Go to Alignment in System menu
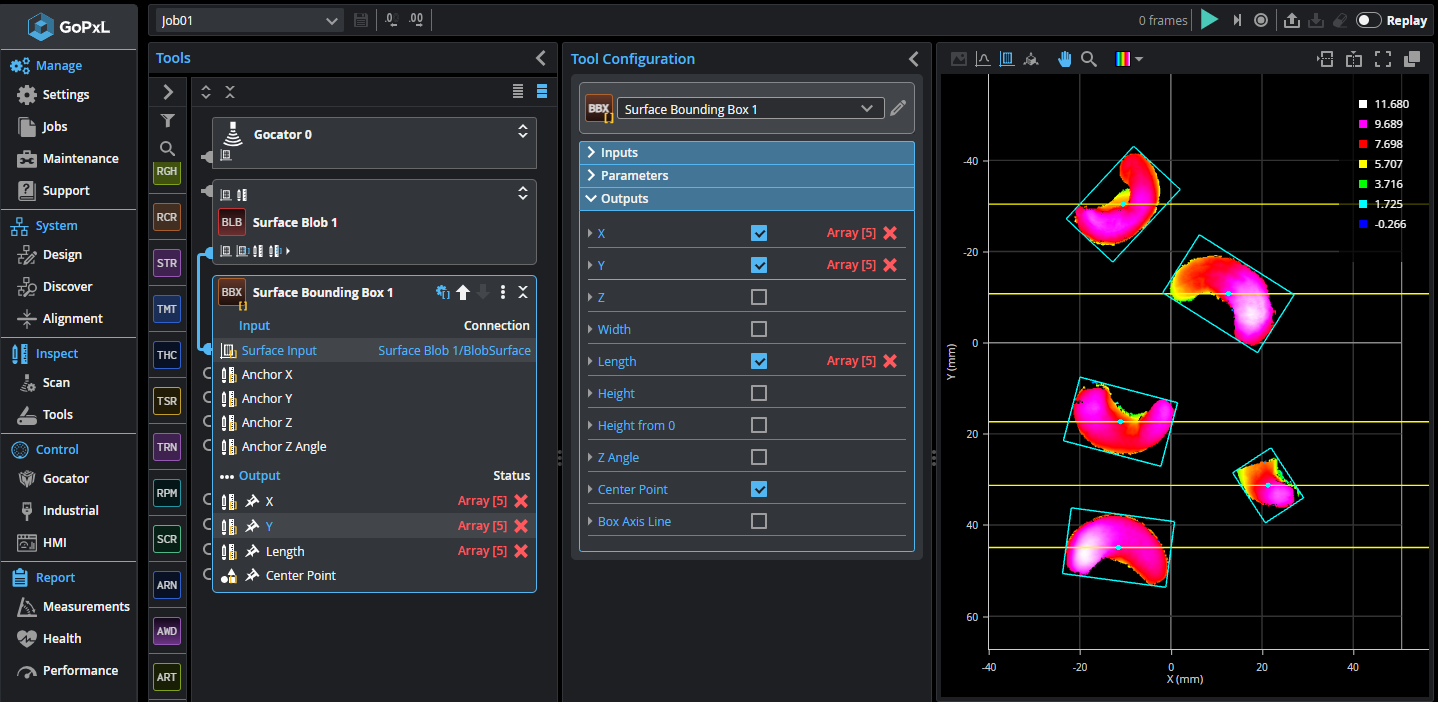This screenshot has width=1438, height=702. click(72, 318)
